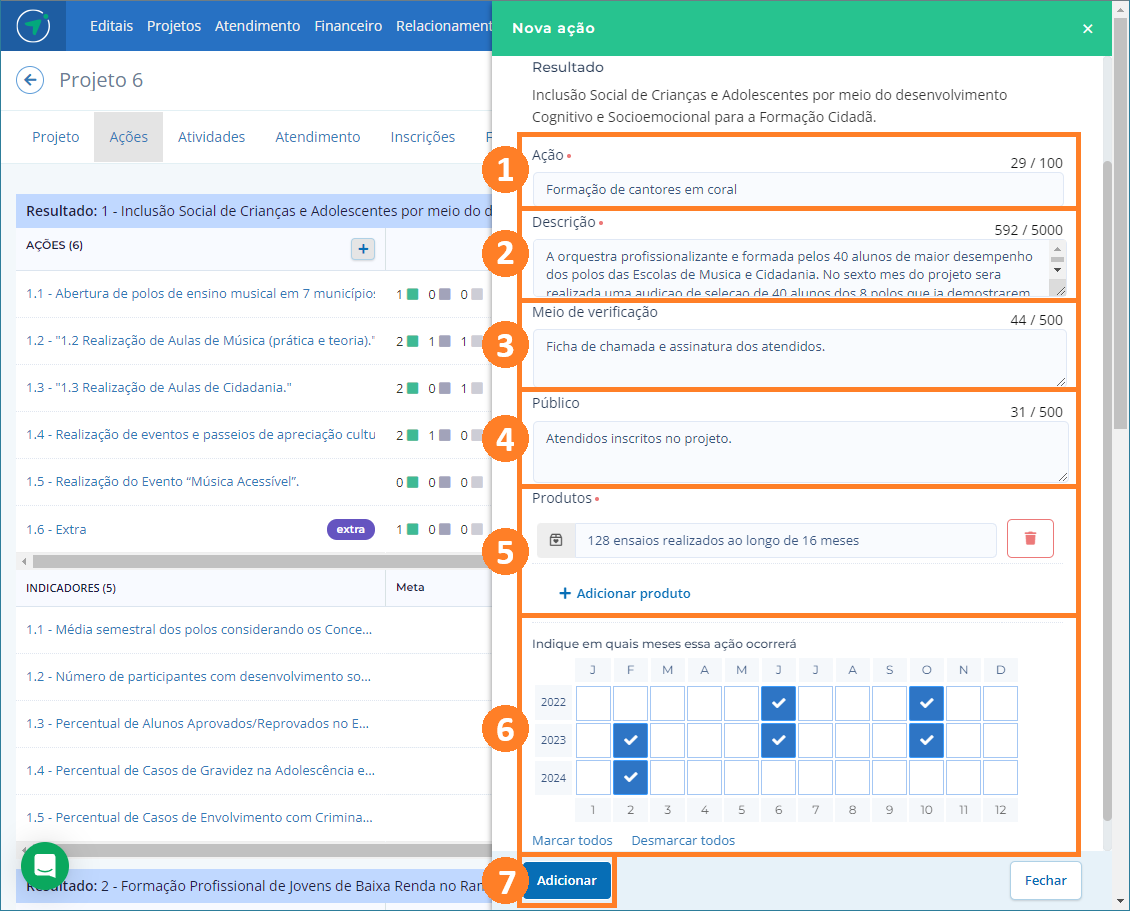Image resolution: width=1130 pixels, height=911 pixels.
Task: Go back using the arrow beside Projeto 6
Action: [x=30, y=80]
